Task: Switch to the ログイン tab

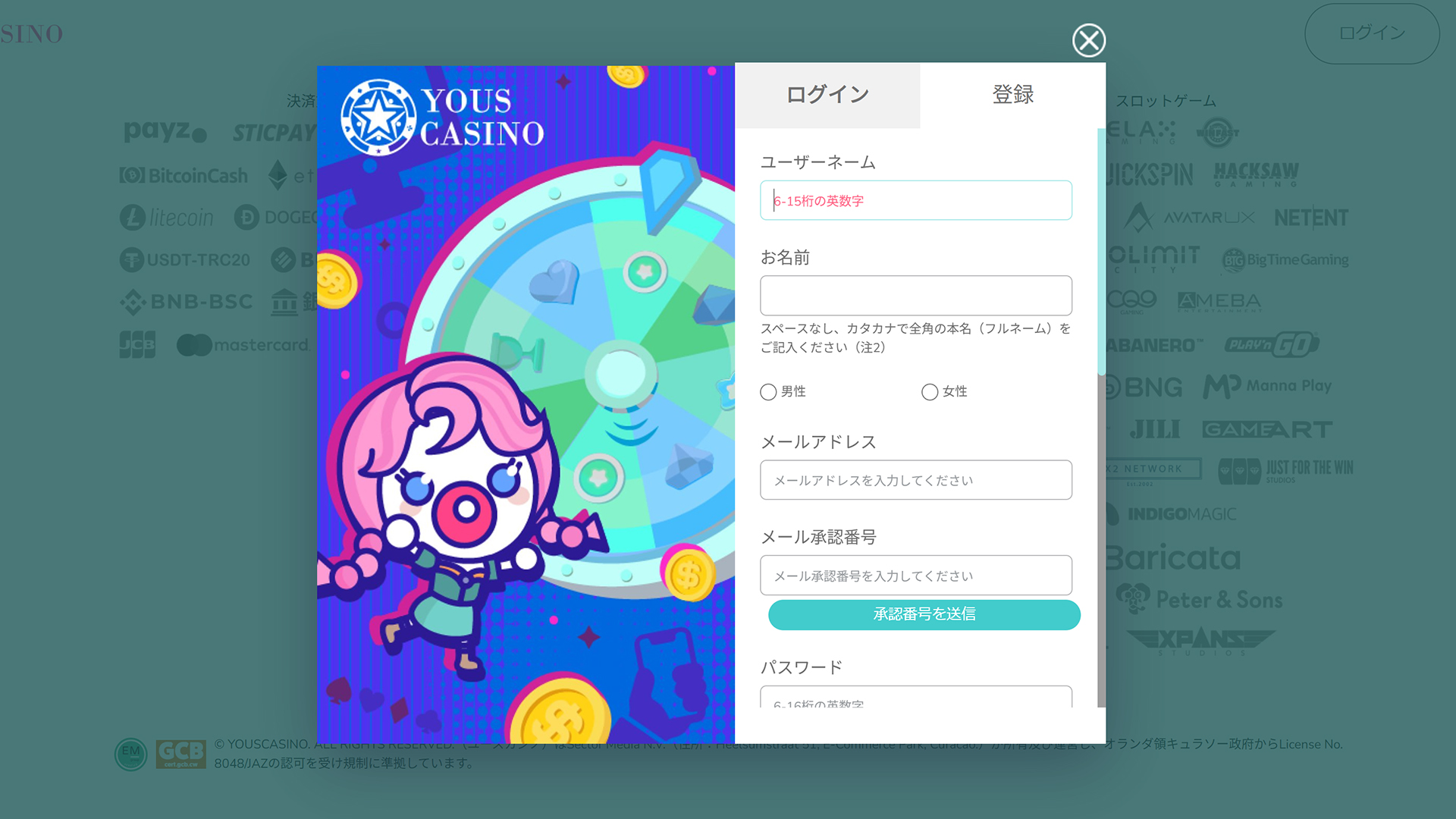Action: 827,95
